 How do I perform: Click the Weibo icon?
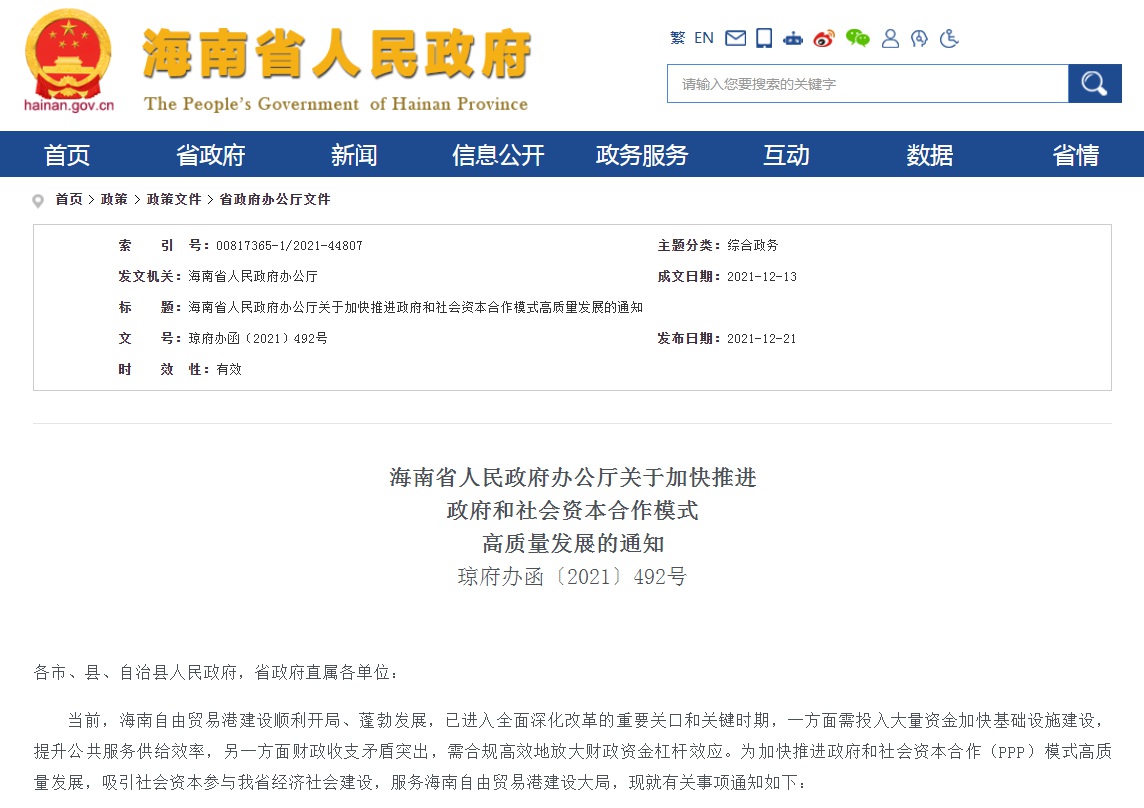pyautogui.click(x=823, y=38)
